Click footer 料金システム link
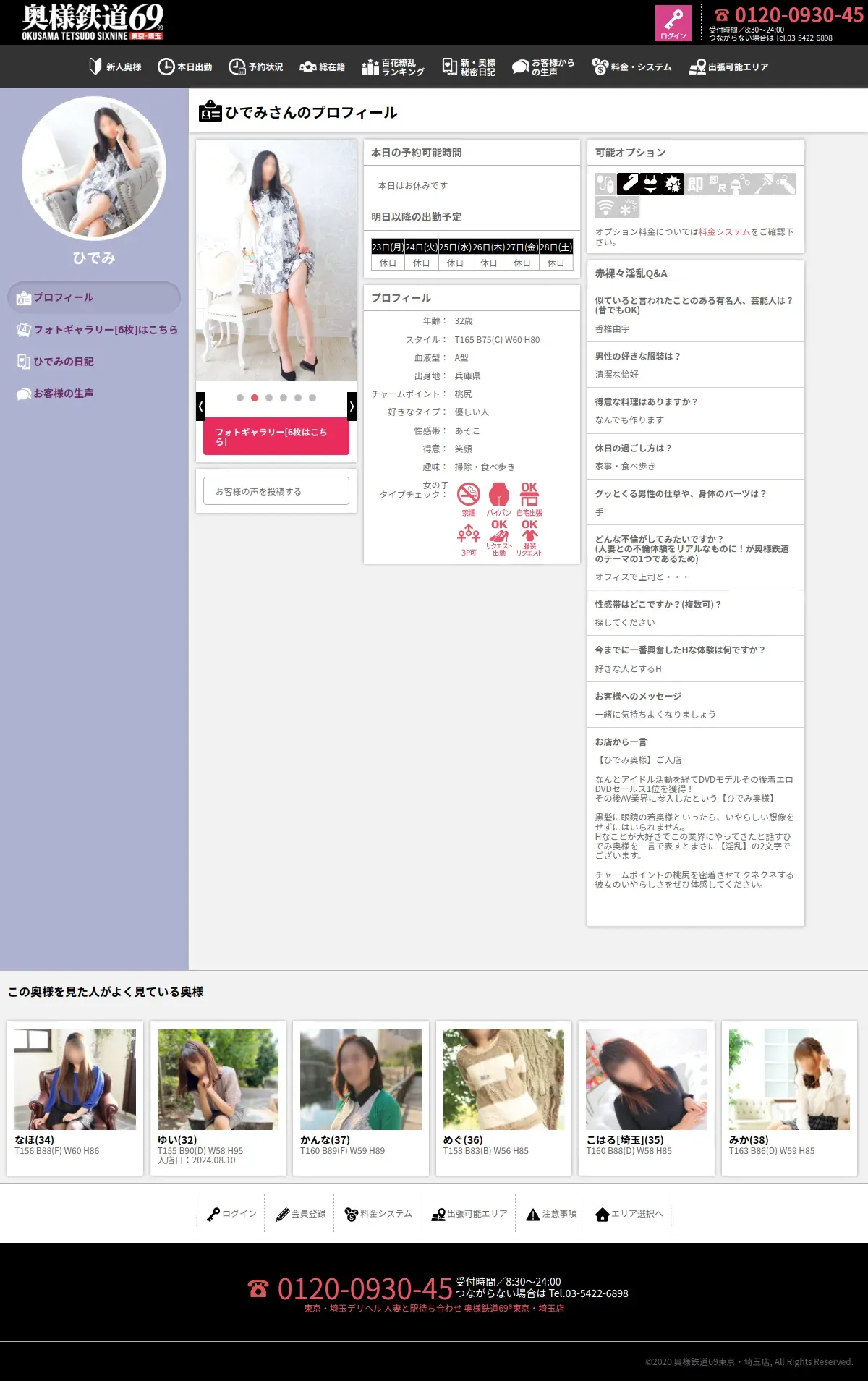 coord(378,1213)
